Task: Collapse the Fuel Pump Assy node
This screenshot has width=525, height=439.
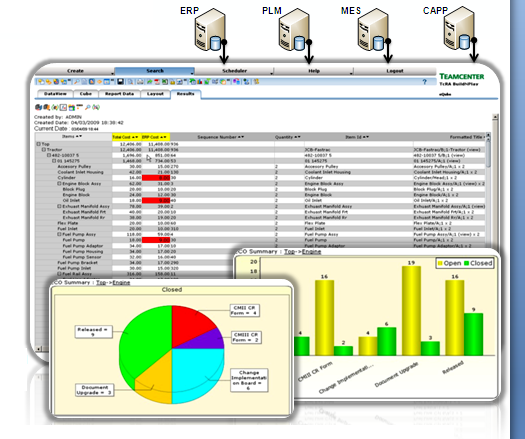Action: (x=59, y=234)
